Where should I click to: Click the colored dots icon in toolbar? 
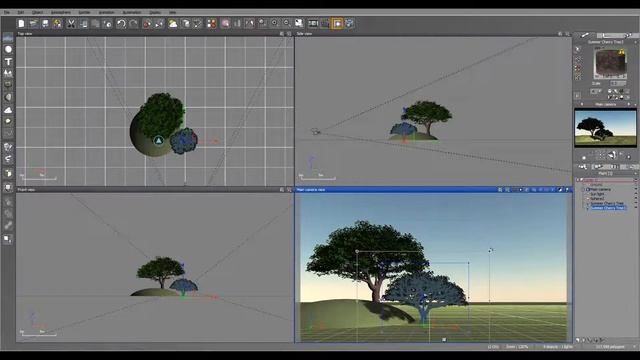coord(211,24)
